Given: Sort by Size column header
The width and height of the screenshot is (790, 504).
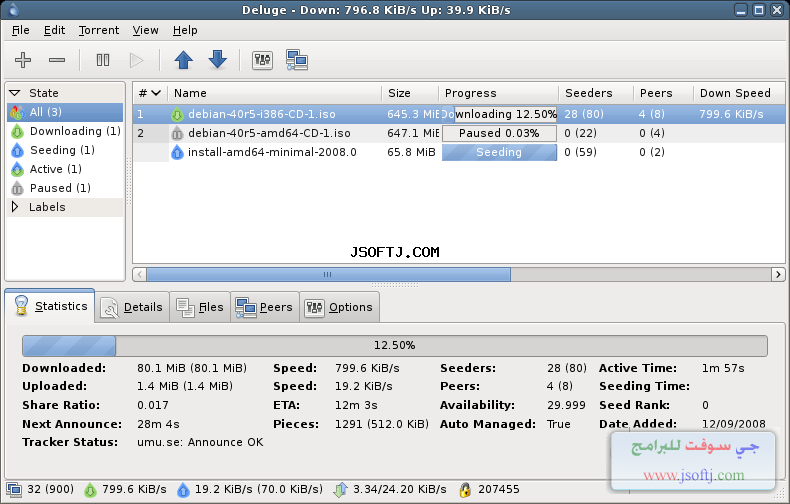Looking at the screenshot, I should pyautogui.click(x=410, y=93).
